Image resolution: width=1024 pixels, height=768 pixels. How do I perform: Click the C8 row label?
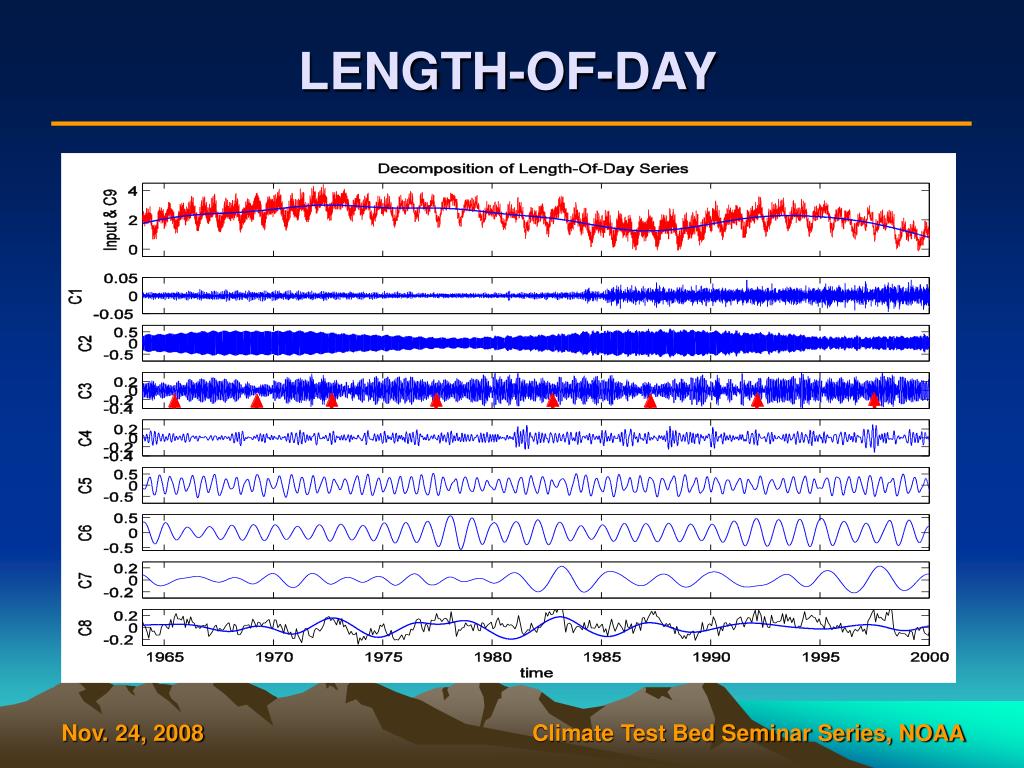click(85, 628)
